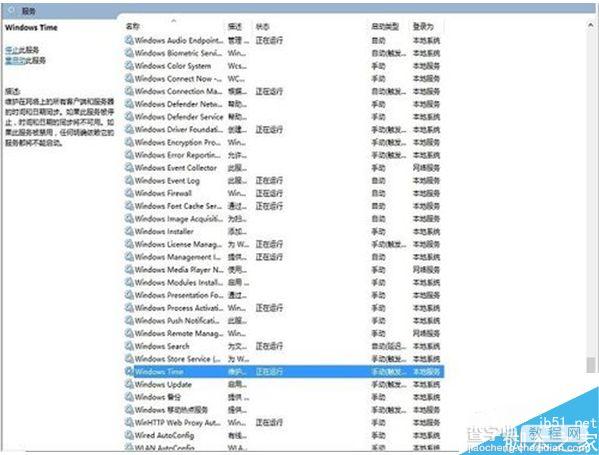Select the Windows Remote Management service name
The width and height of the screenshot is (599, 455).
(x=179, y=333)
